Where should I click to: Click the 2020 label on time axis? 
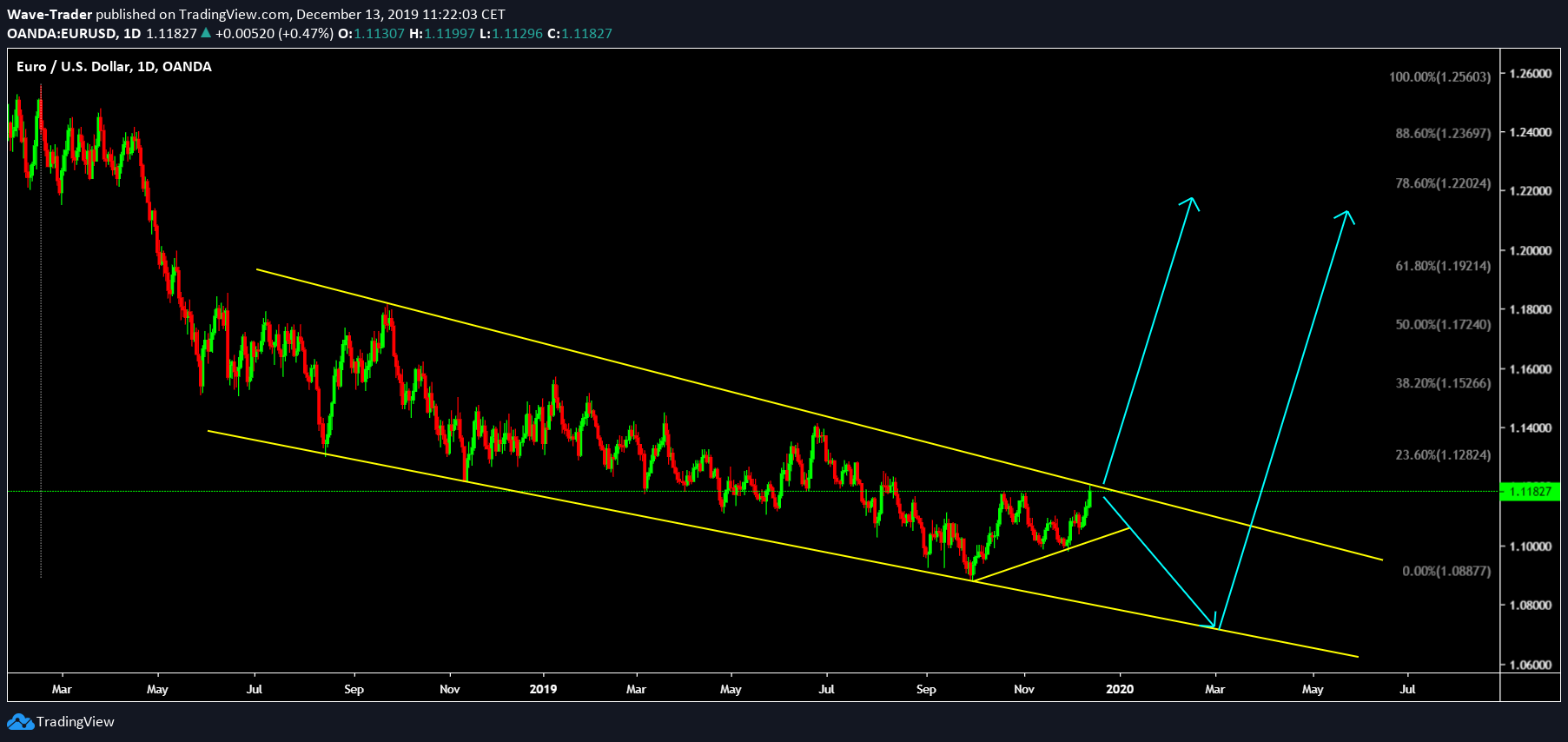coord(1120,689)
